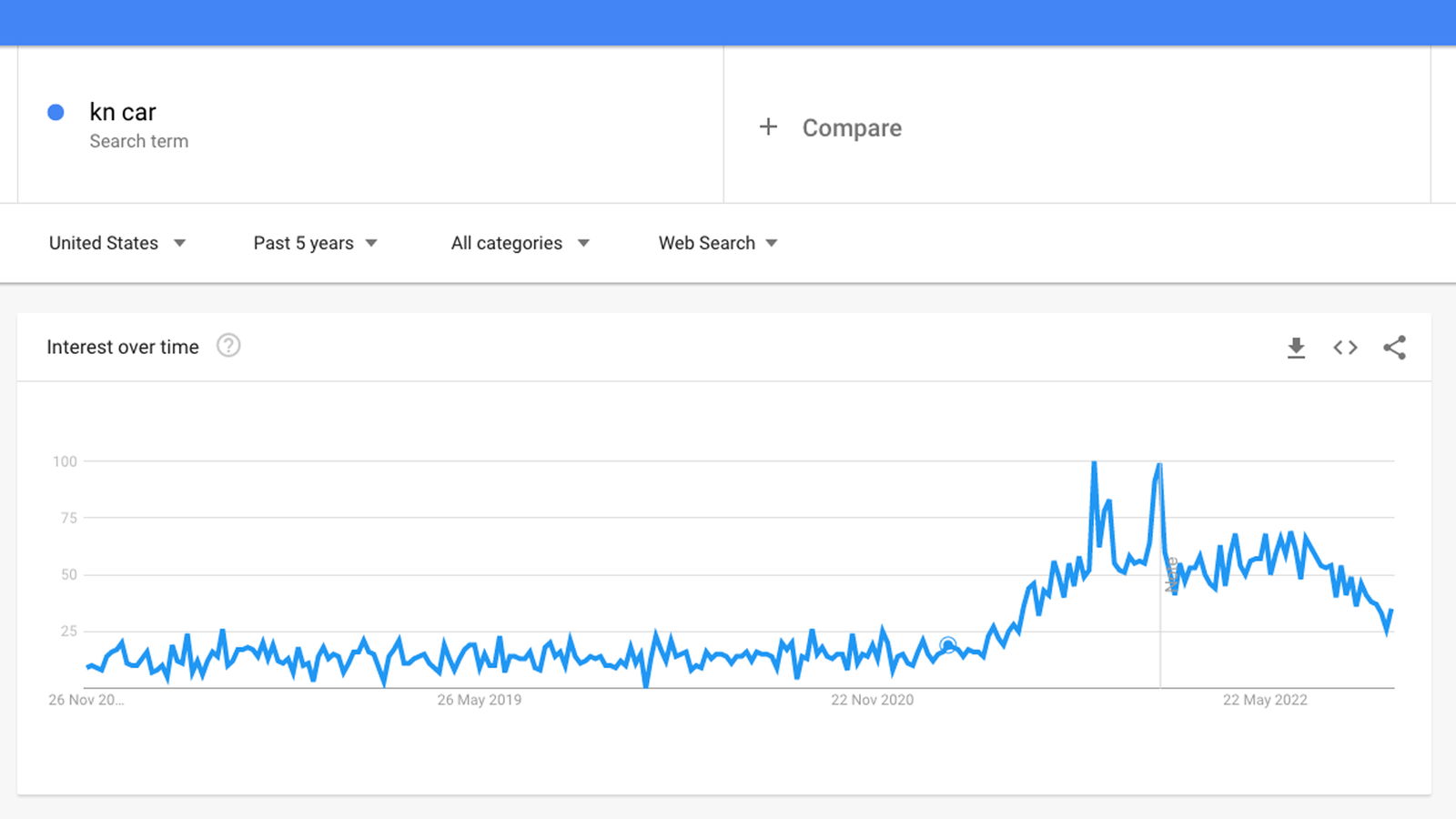
Task: Click the 22 May 2022 axis label
Action: pos(1265,700)
